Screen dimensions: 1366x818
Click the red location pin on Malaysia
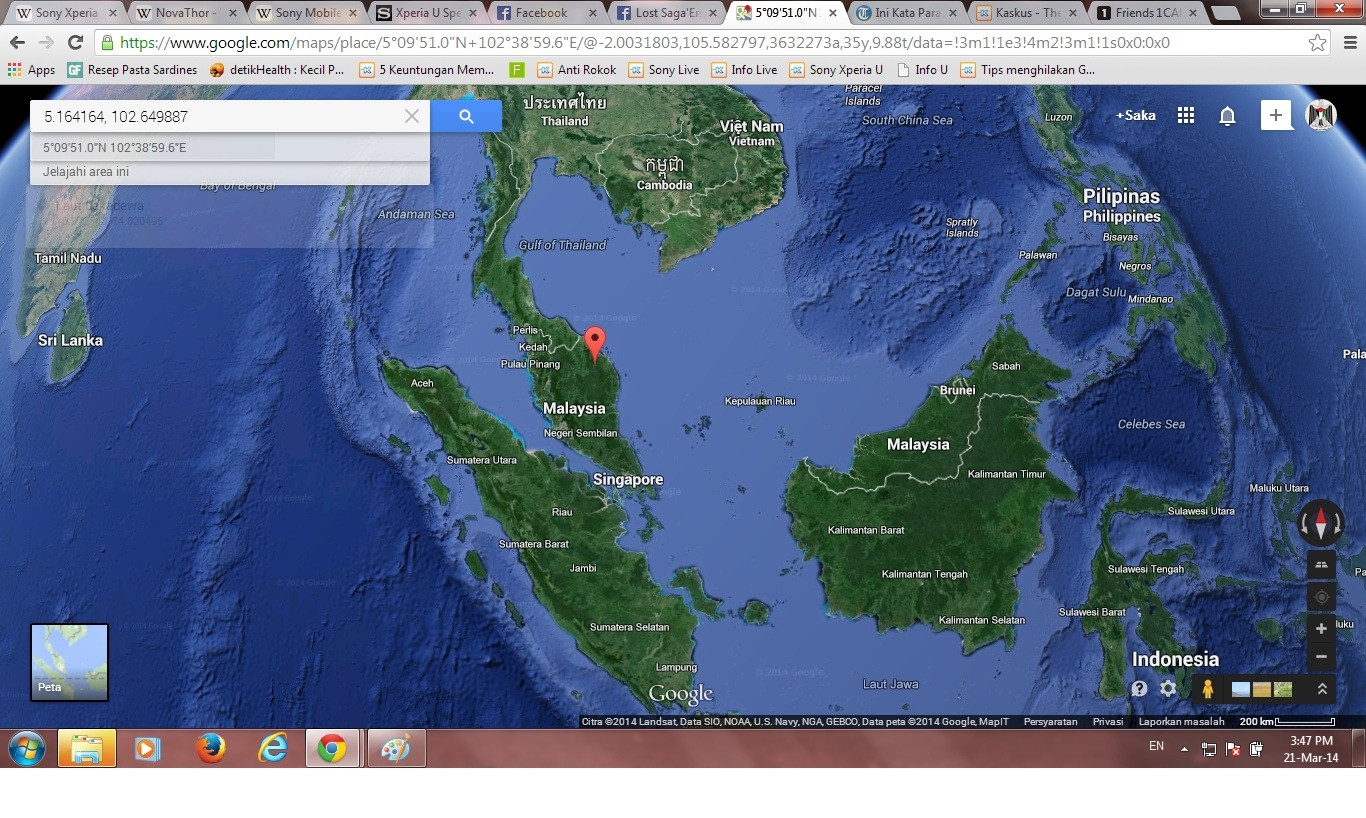click(x=595, y=344)
